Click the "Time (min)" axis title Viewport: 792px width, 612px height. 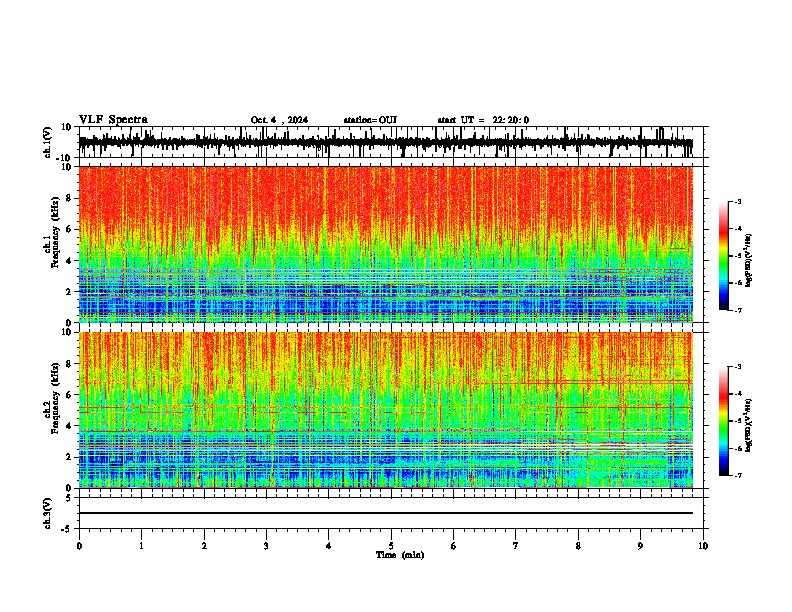[400, 555]
